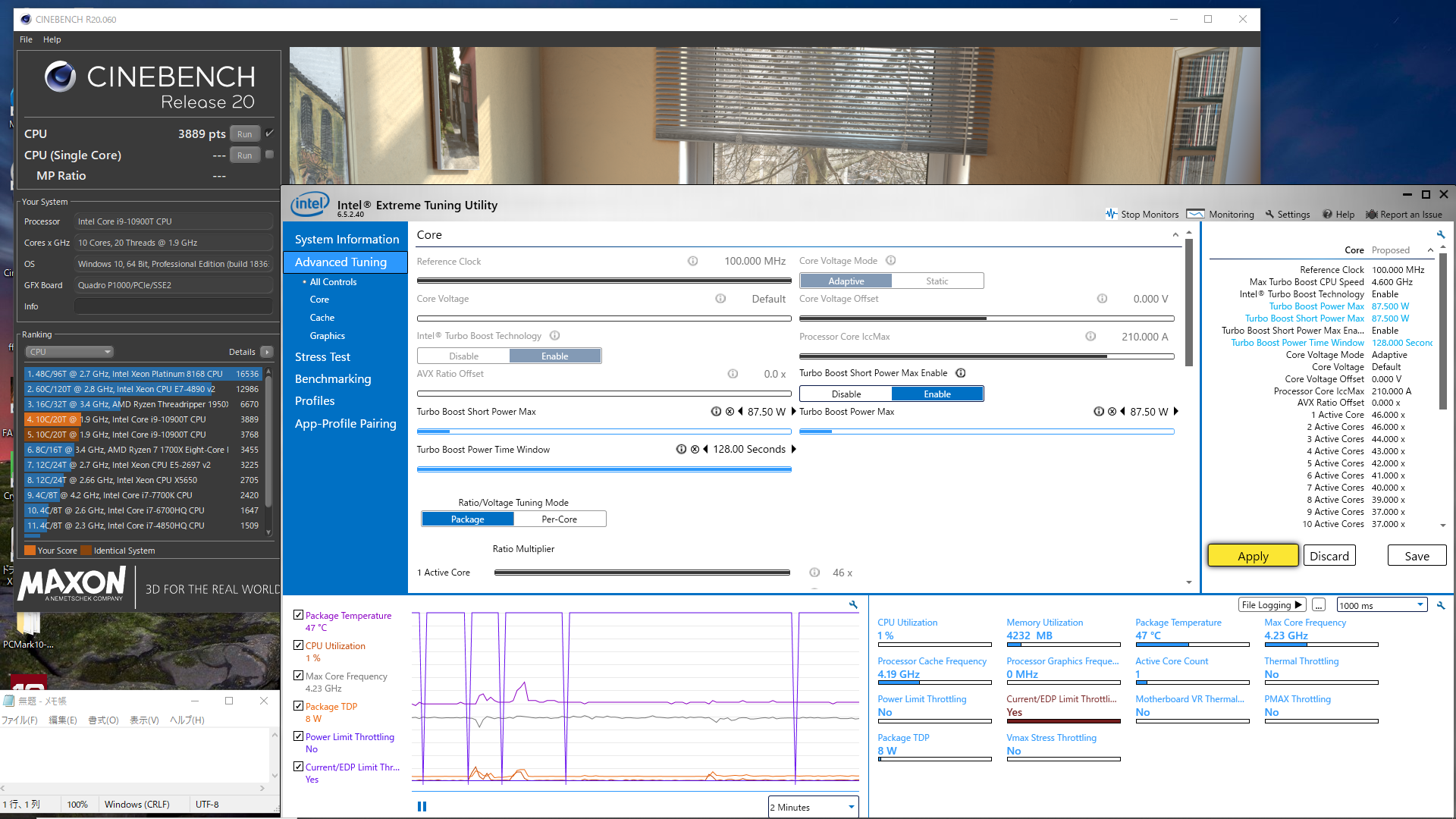This screenshot has width=1456, height=819.
Task: Select Per-Core ratio tuning mode
Action: point(560,519)
